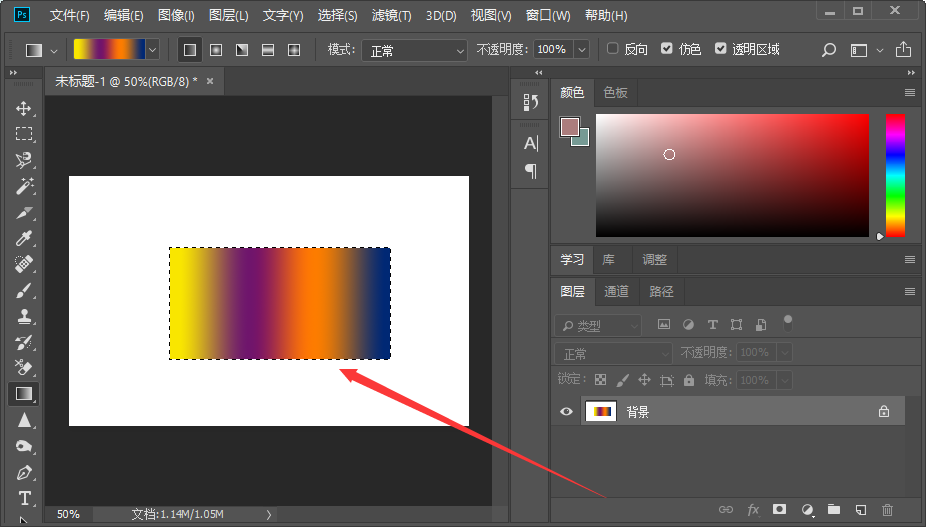Open the history panel icon

530,103
